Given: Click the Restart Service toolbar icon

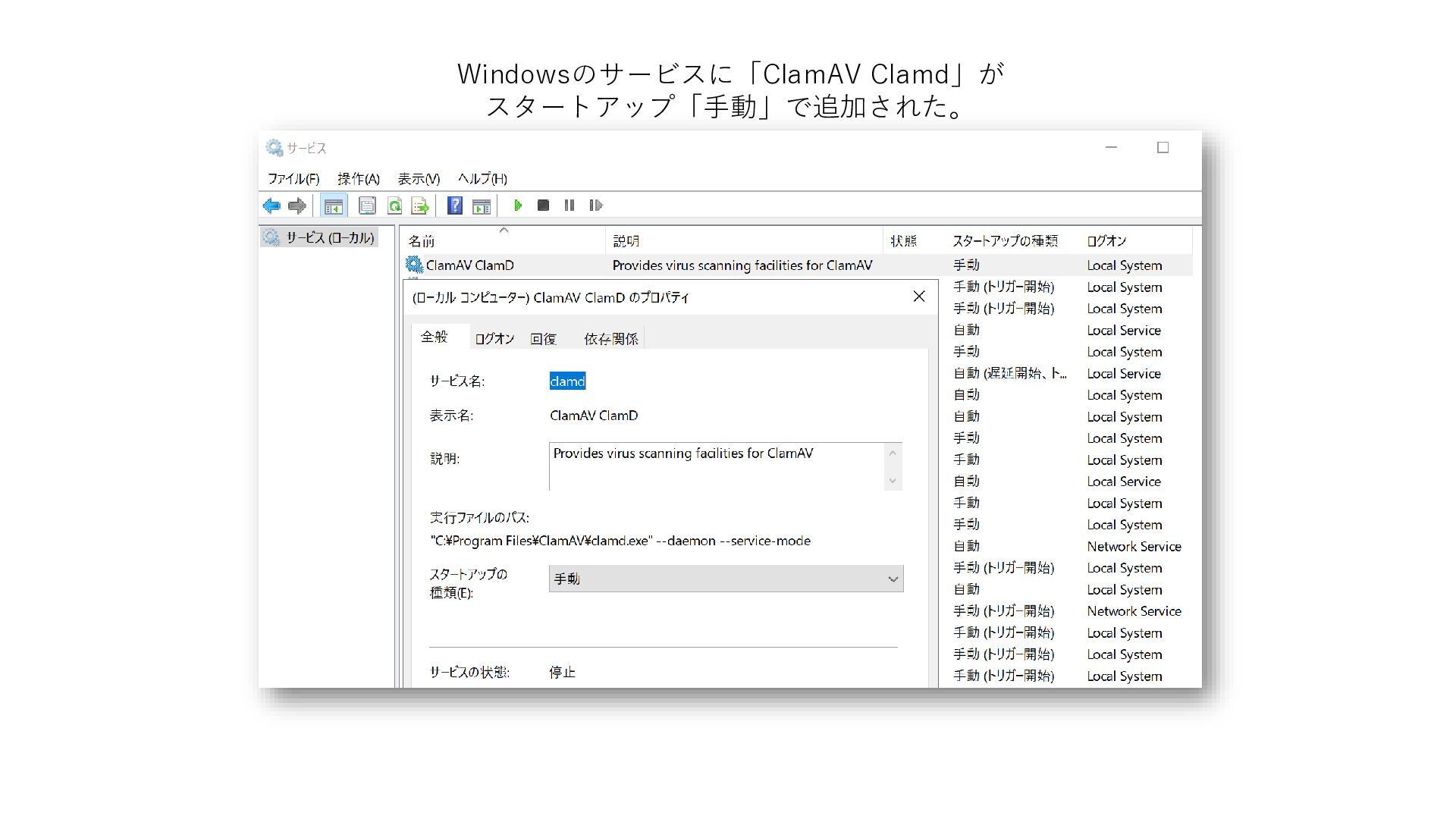Looking at the screenshot, I should [596, 206].
